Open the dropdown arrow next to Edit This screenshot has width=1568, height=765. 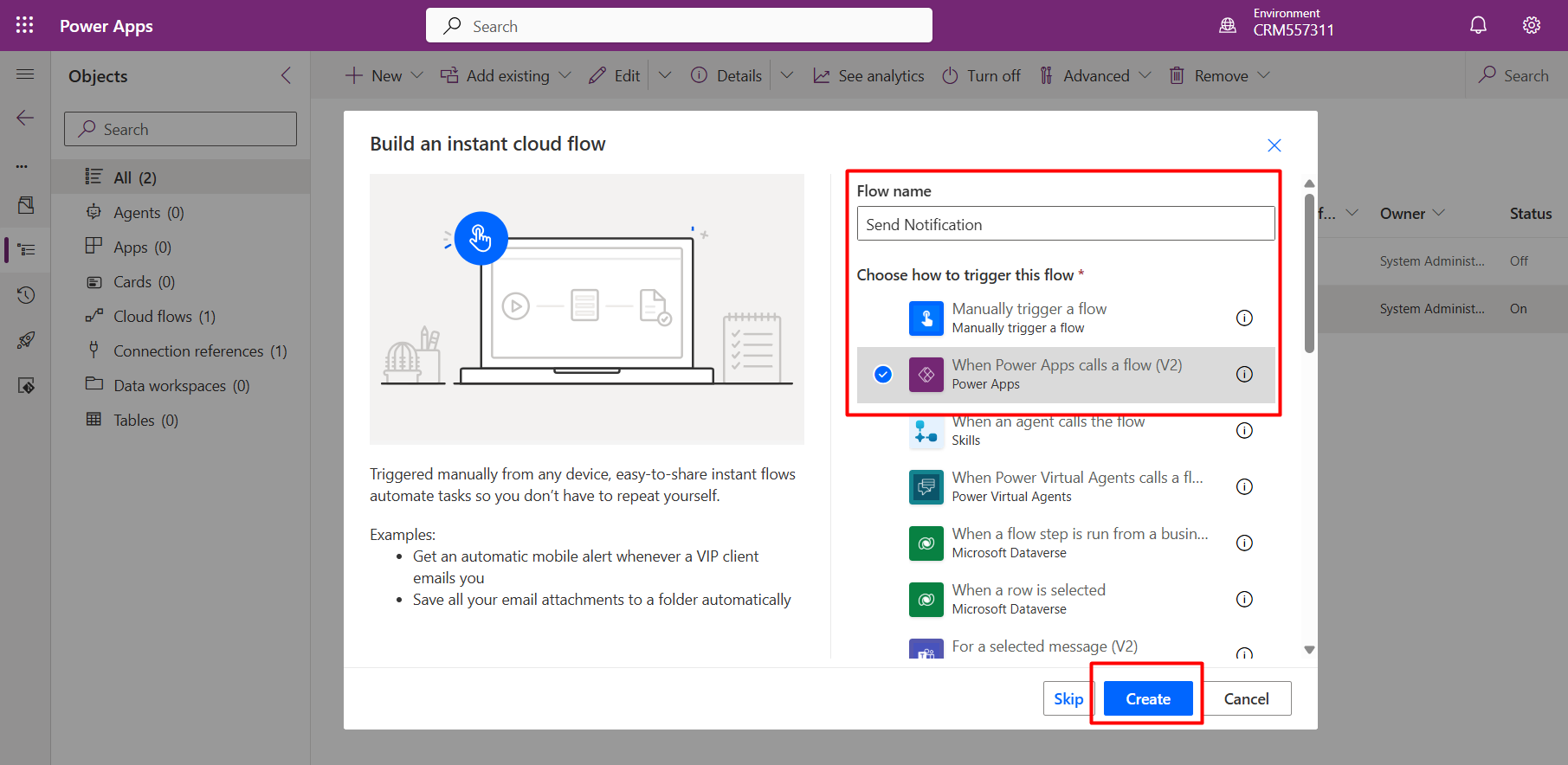pyautogui.click(x=665, y=75)
